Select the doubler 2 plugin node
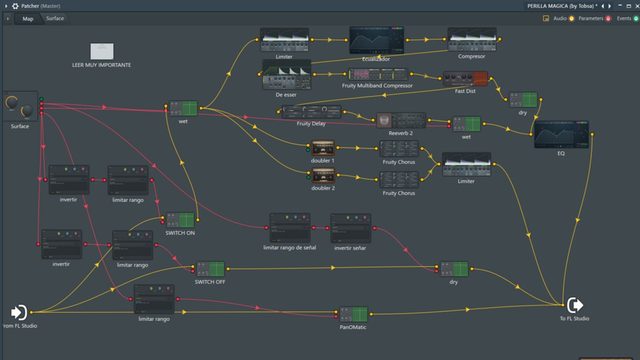The image size is (640, 360). coord(323,176)
